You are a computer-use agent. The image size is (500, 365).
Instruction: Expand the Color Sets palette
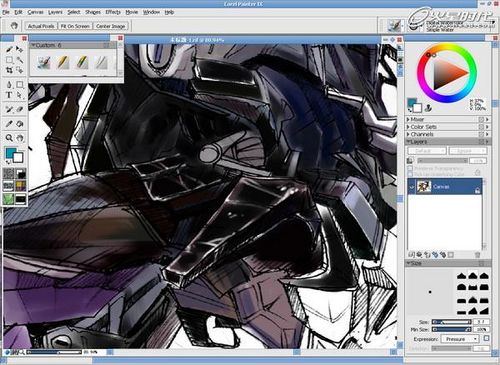point(408,127)
